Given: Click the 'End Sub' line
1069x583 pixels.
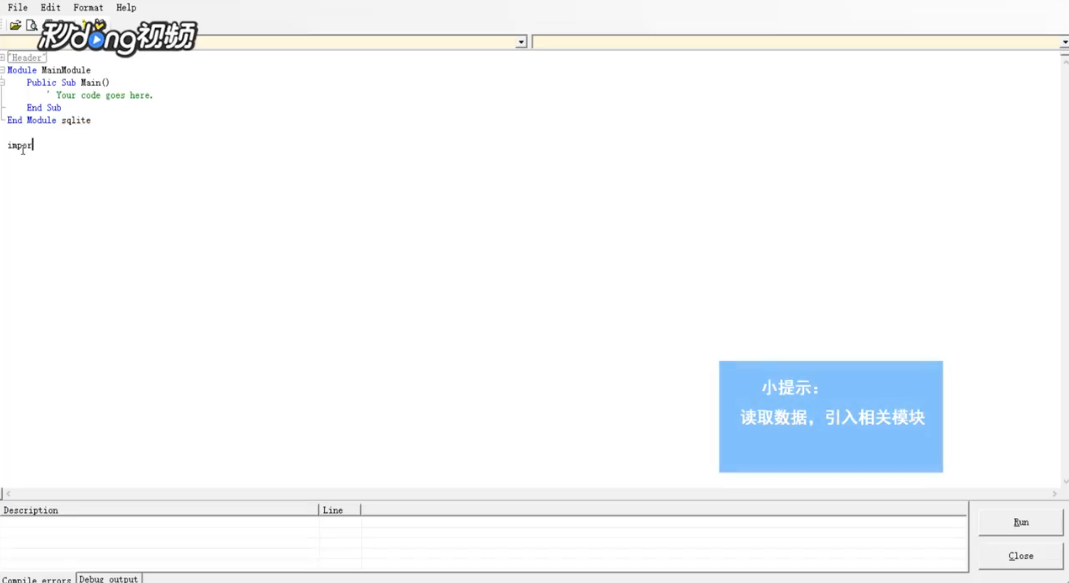Looking at the screenshot, I should click(x=44, y=108).
